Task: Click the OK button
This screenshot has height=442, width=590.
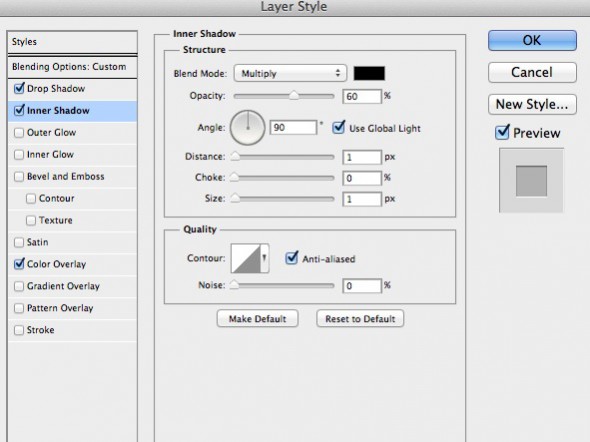Action: [532, 41]
